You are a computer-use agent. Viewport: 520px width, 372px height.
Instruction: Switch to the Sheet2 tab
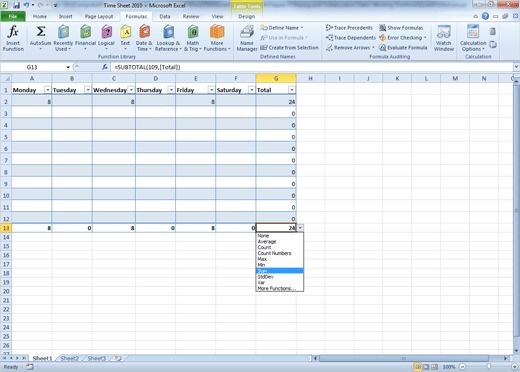(70, 358)
